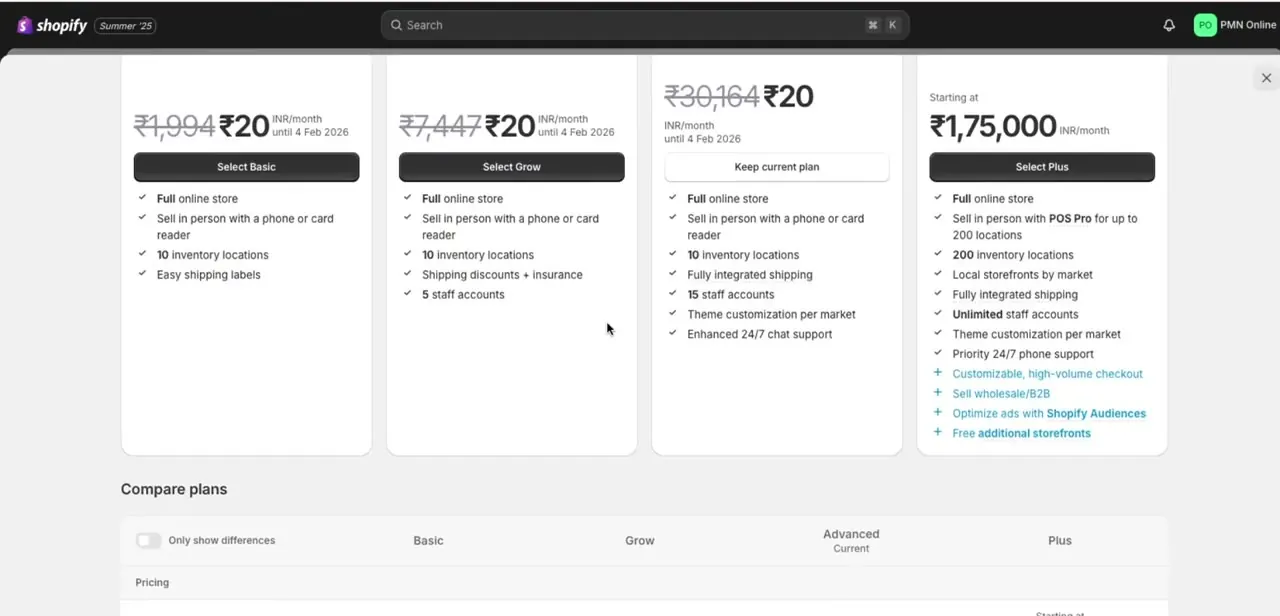Click the Plus column header in comparison

click(1060, 540)
